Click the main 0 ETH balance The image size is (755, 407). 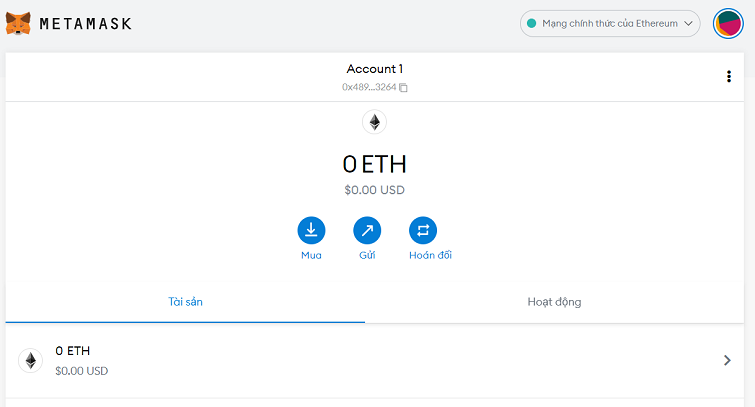coord(375,164)
